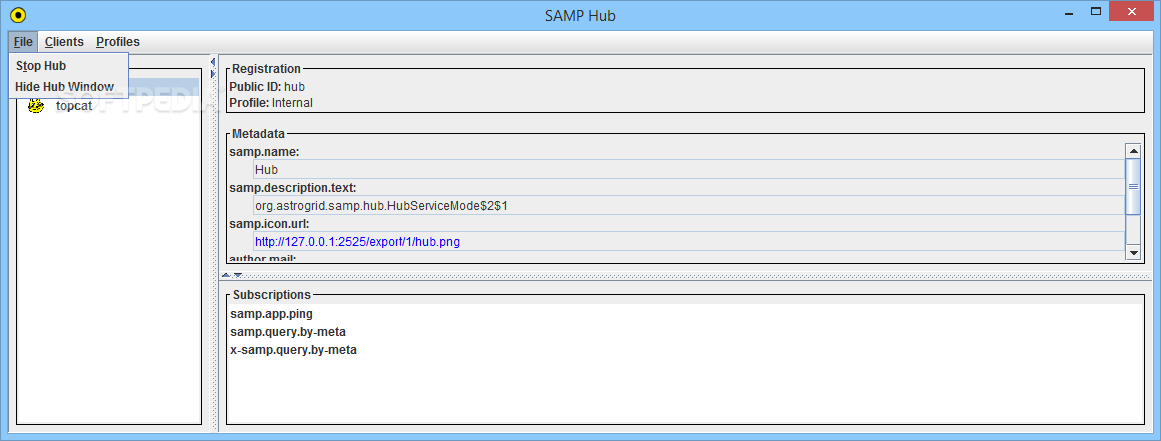The height and width of the screenshot is (441, 1161).
Task: Click metadata scrollbar down arrow
Action: click(1133, 253)
